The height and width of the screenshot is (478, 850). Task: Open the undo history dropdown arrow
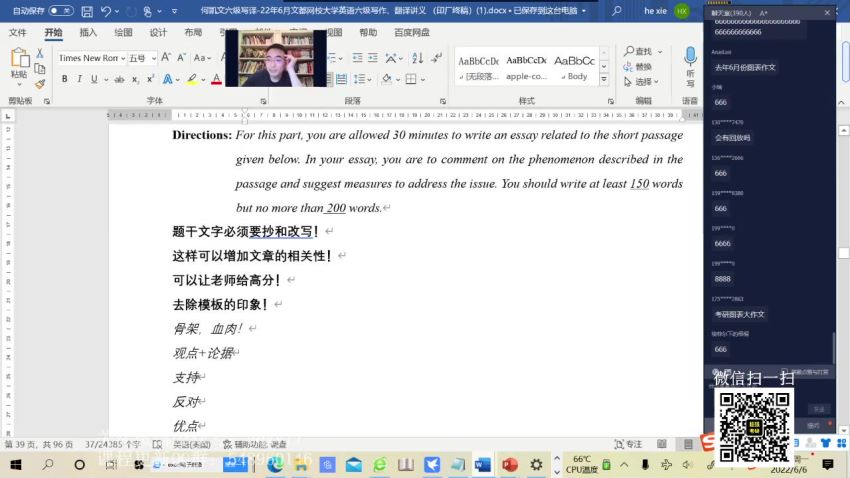[117, 11]
